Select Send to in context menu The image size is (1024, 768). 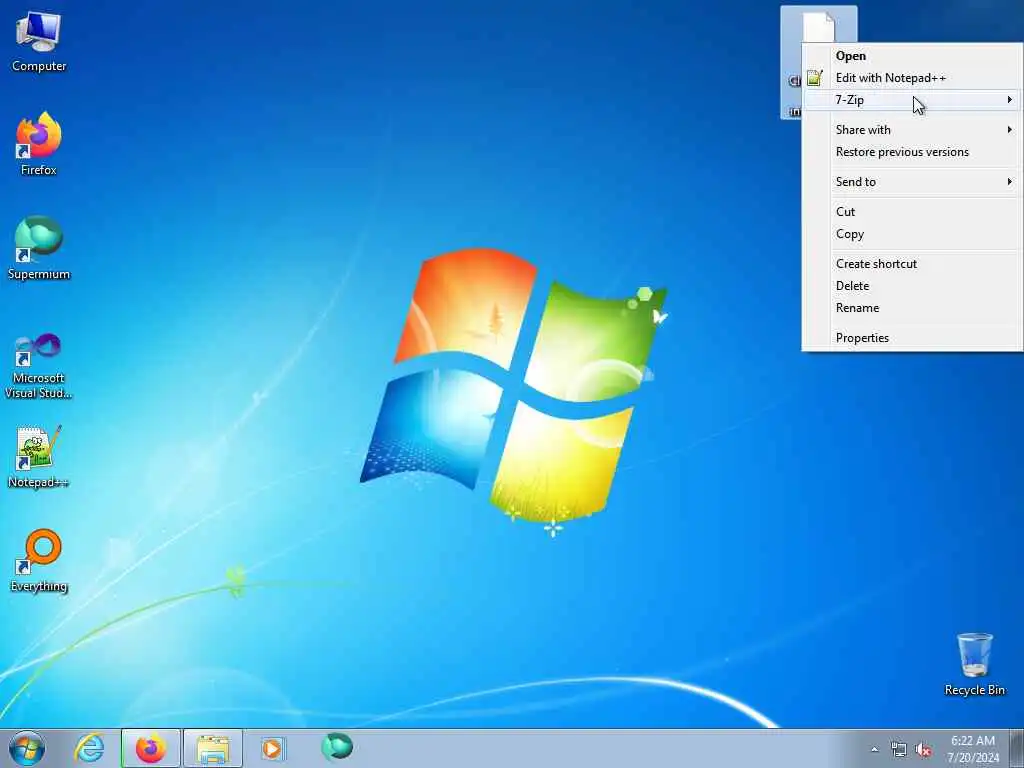pyautogui.click(x=912, y=182)
